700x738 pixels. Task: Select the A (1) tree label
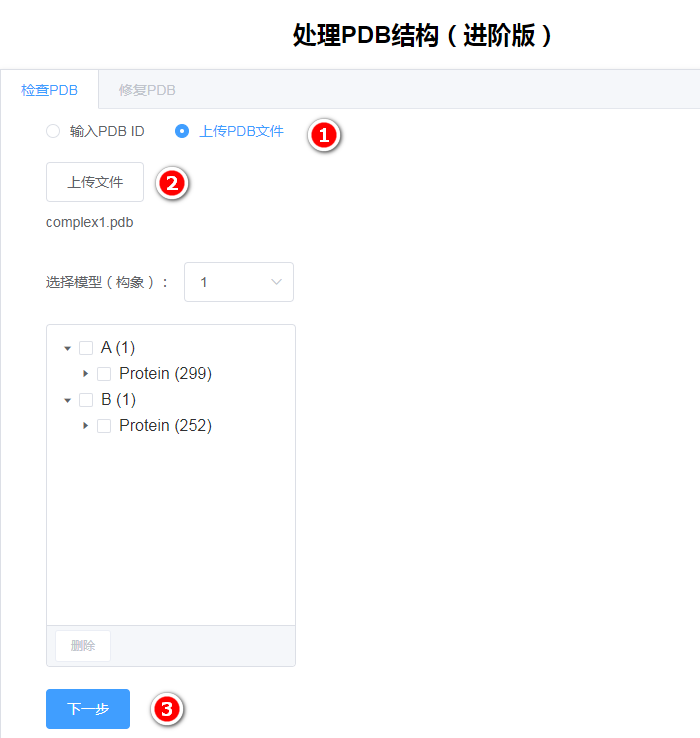click(118, 348)
